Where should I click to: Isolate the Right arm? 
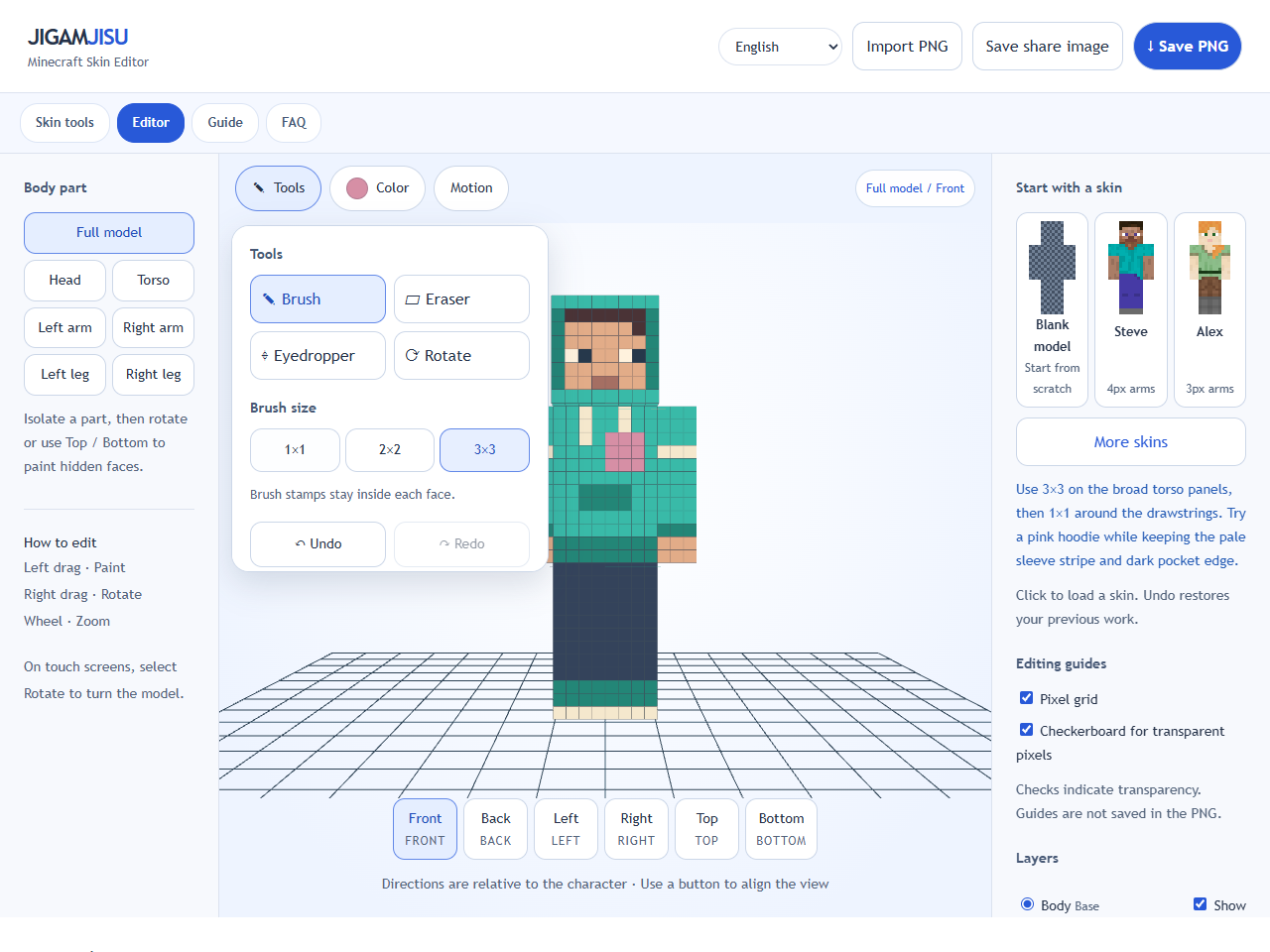coord(154,327)
